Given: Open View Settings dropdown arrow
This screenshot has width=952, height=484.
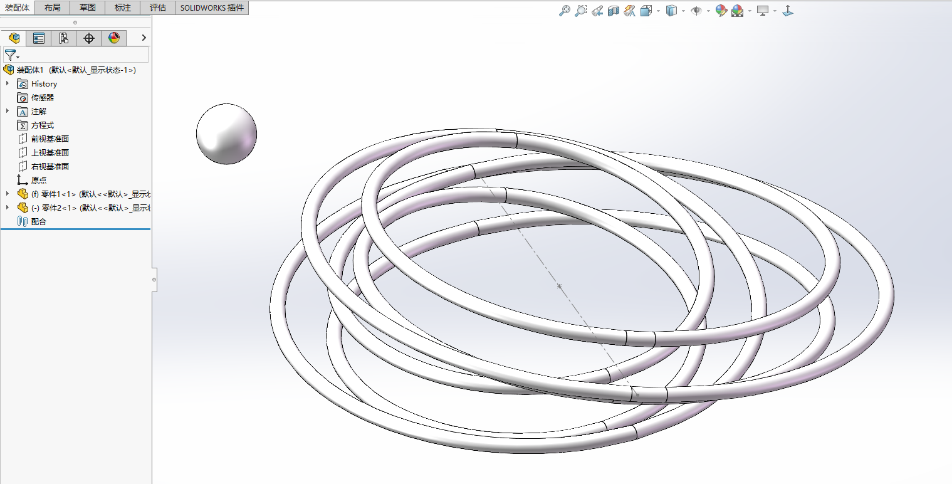Looking at the screenshot, I should [775, 11].
